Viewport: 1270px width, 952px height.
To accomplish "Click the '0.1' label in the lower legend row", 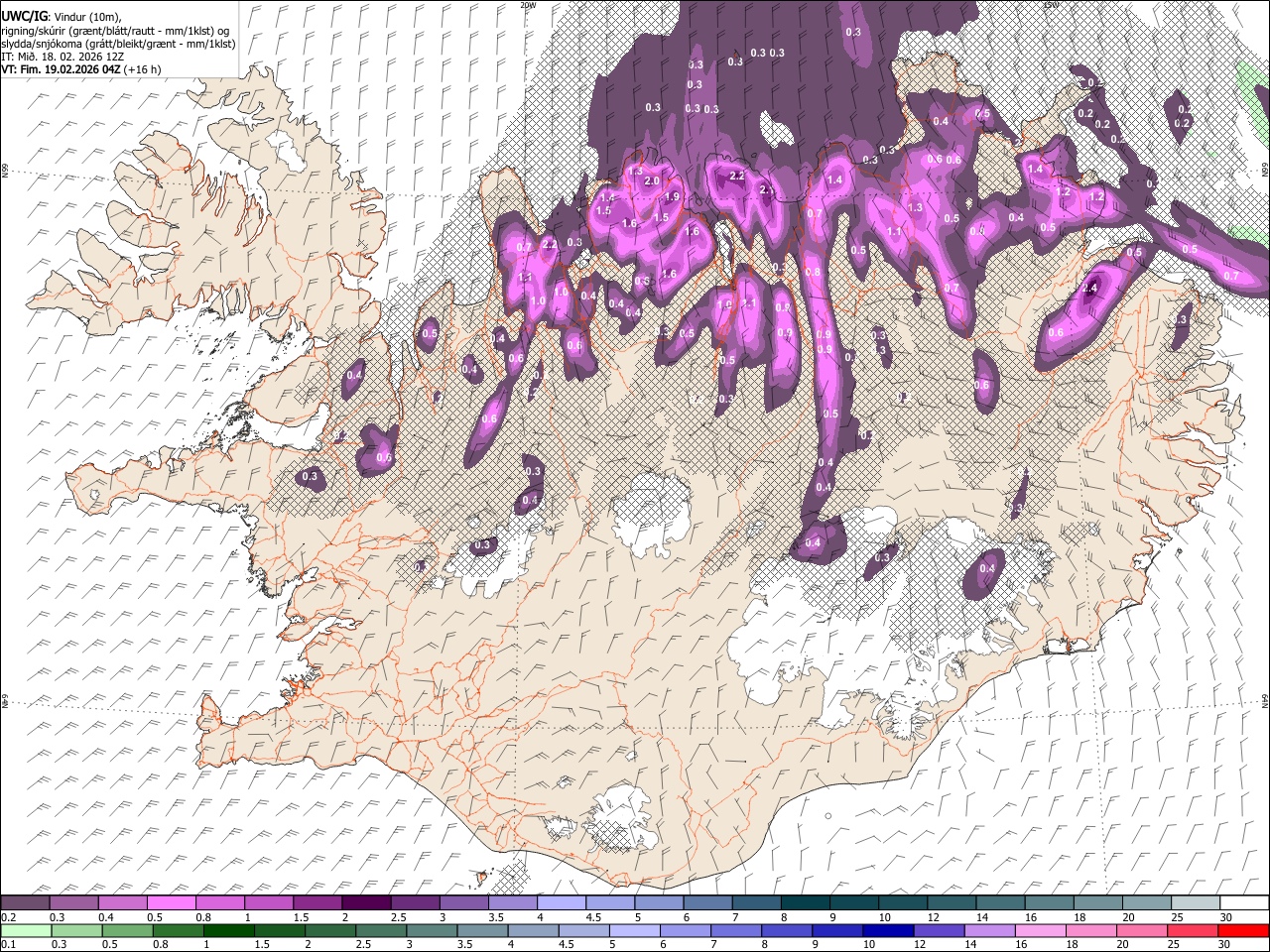I will pyautogui.click(x=7, y=944).
